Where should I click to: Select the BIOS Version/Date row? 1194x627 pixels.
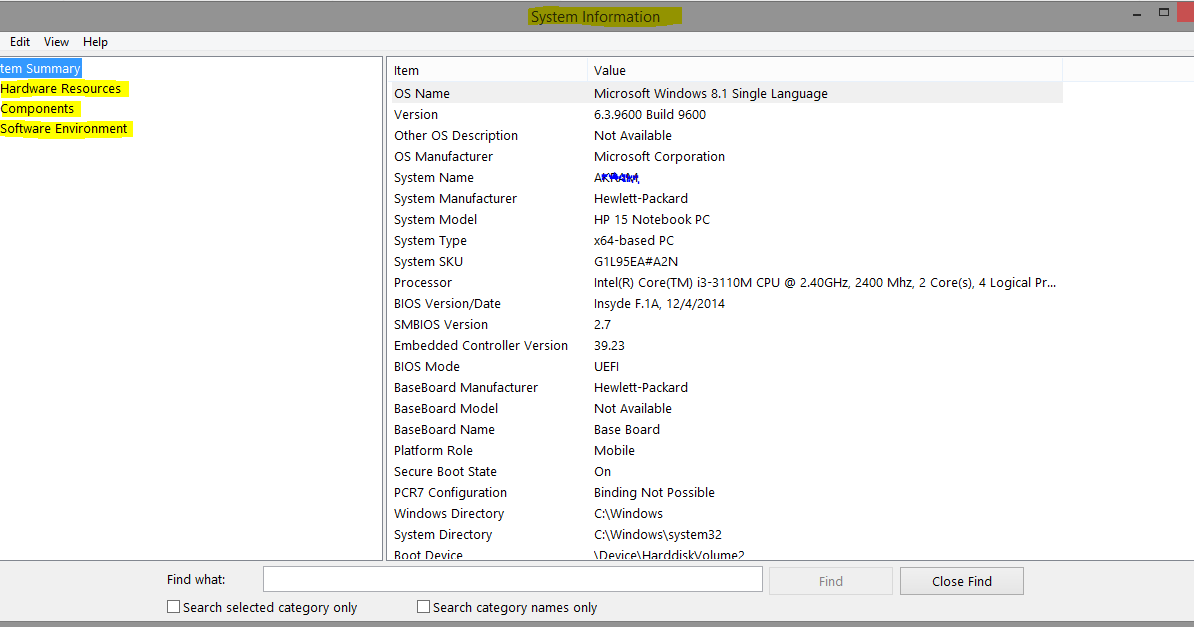pos(725,303)
